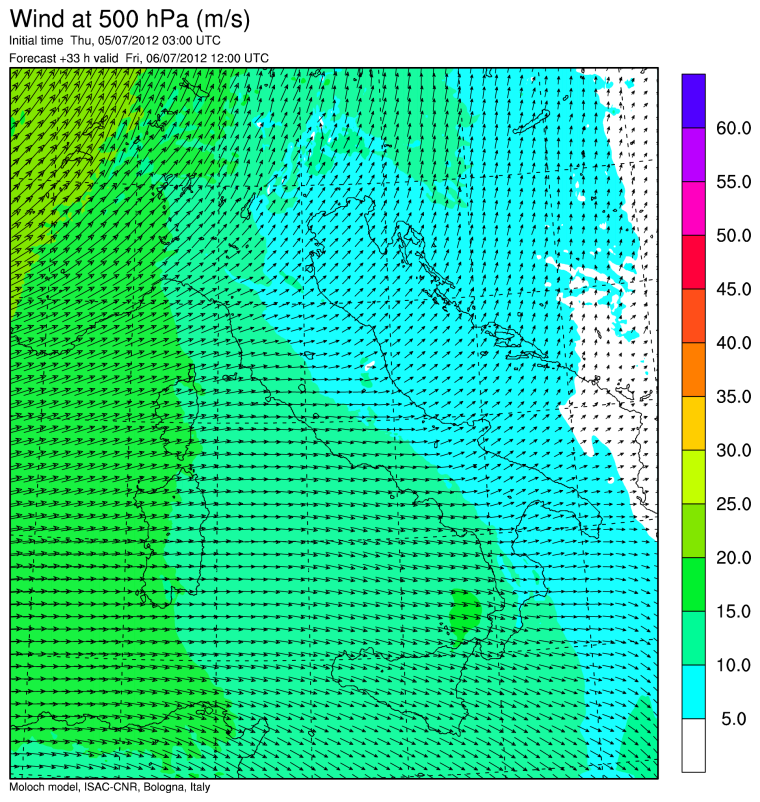760x802 pixels.
Task: Click the 5.0 label on the color scale
Action: point(733,719)
